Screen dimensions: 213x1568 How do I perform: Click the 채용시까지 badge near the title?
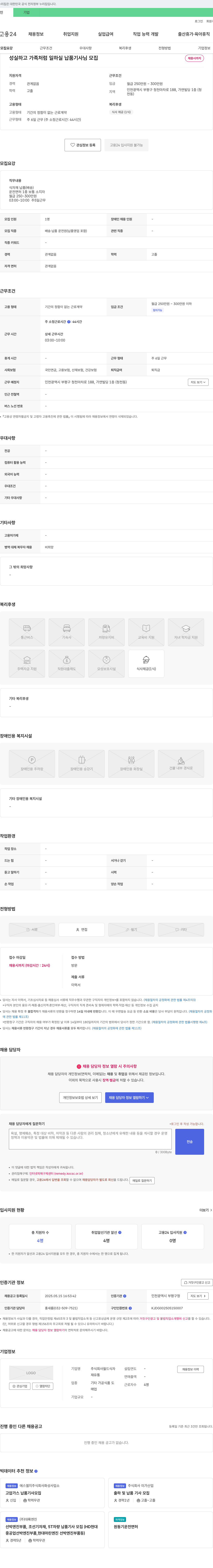195,58
